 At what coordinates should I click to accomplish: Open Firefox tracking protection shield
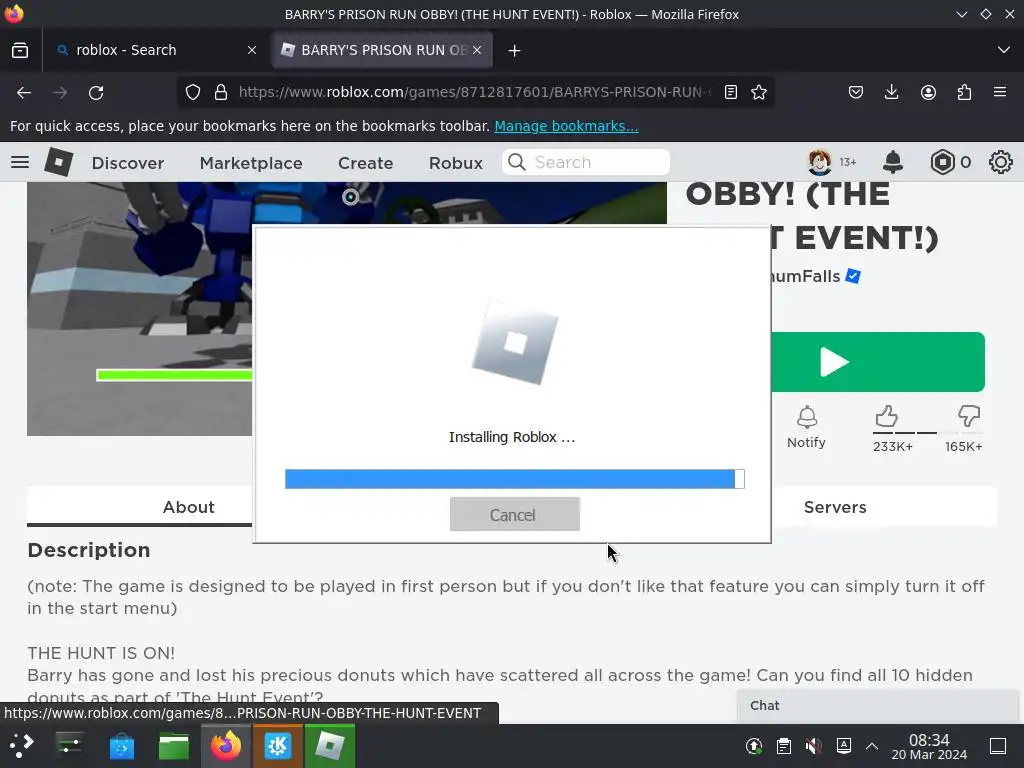pos(193,92)
